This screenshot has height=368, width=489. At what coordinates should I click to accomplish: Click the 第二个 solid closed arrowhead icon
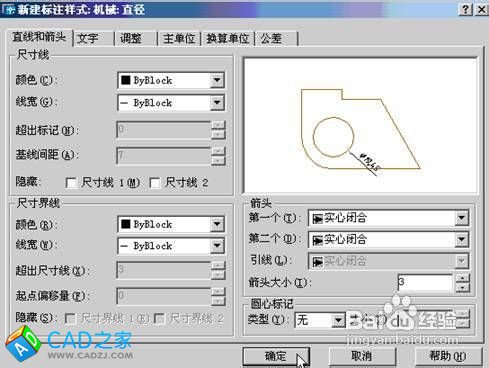click(318, 240)
